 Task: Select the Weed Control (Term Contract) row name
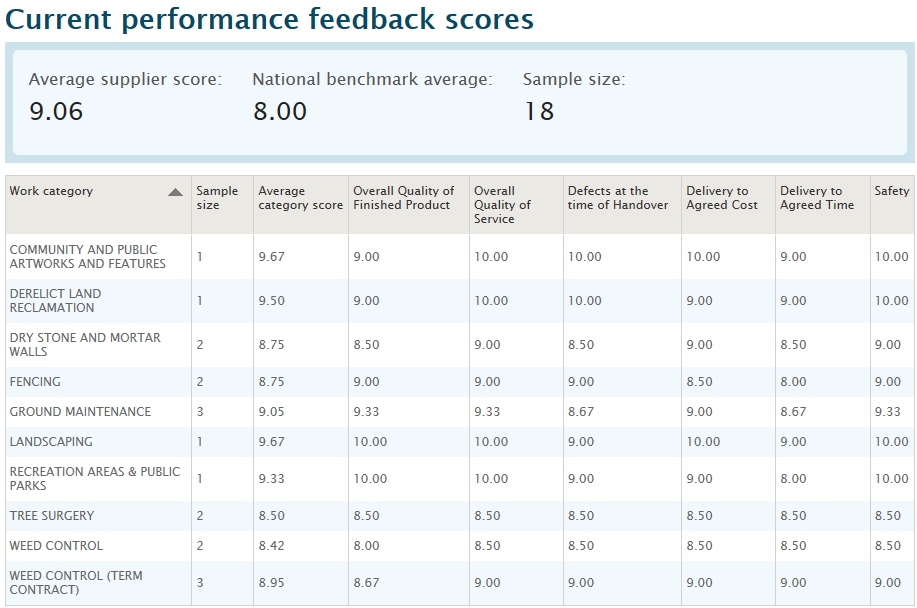[76, 582]
